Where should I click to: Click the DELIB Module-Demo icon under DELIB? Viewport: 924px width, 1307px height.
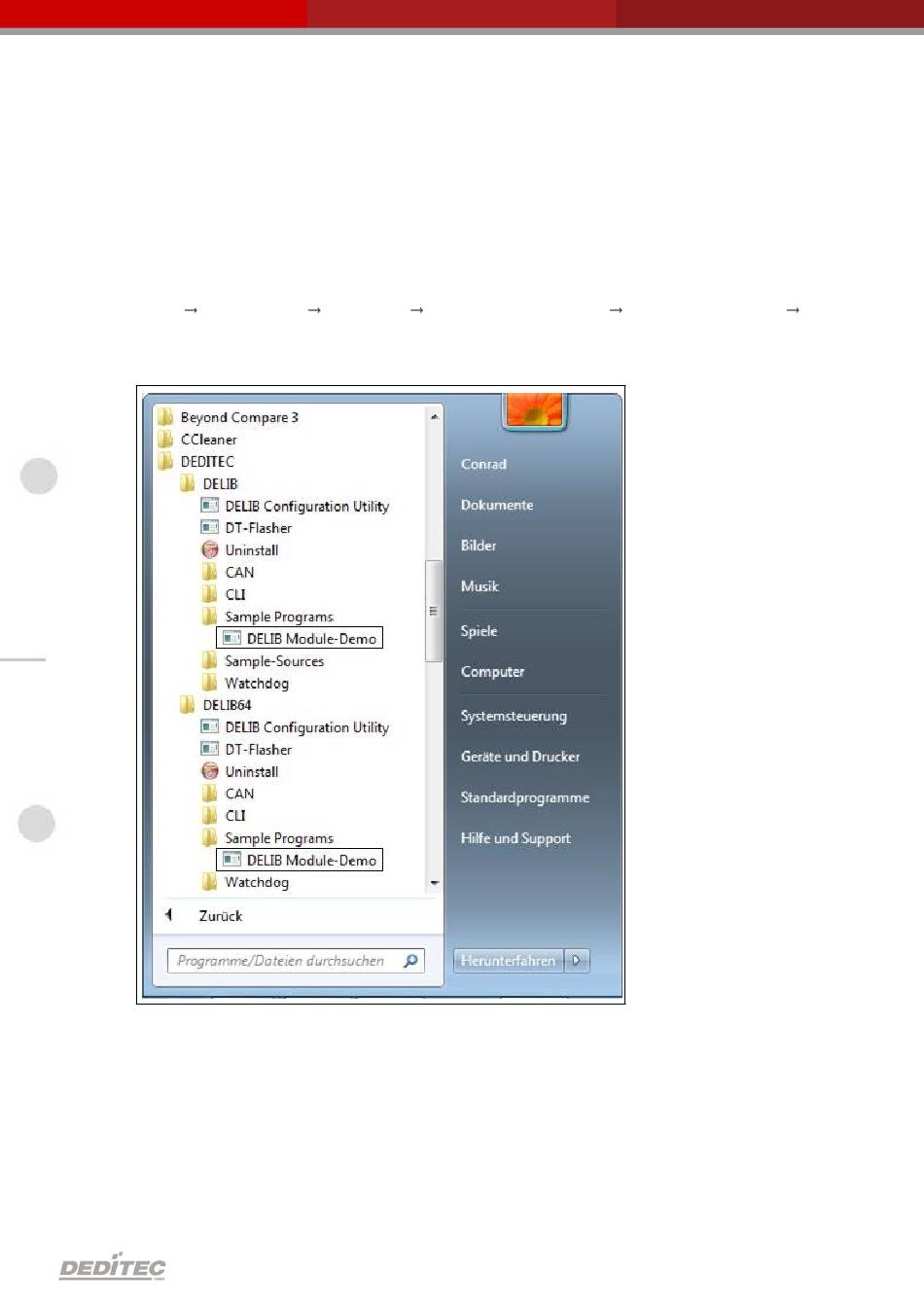pos(231,638)
